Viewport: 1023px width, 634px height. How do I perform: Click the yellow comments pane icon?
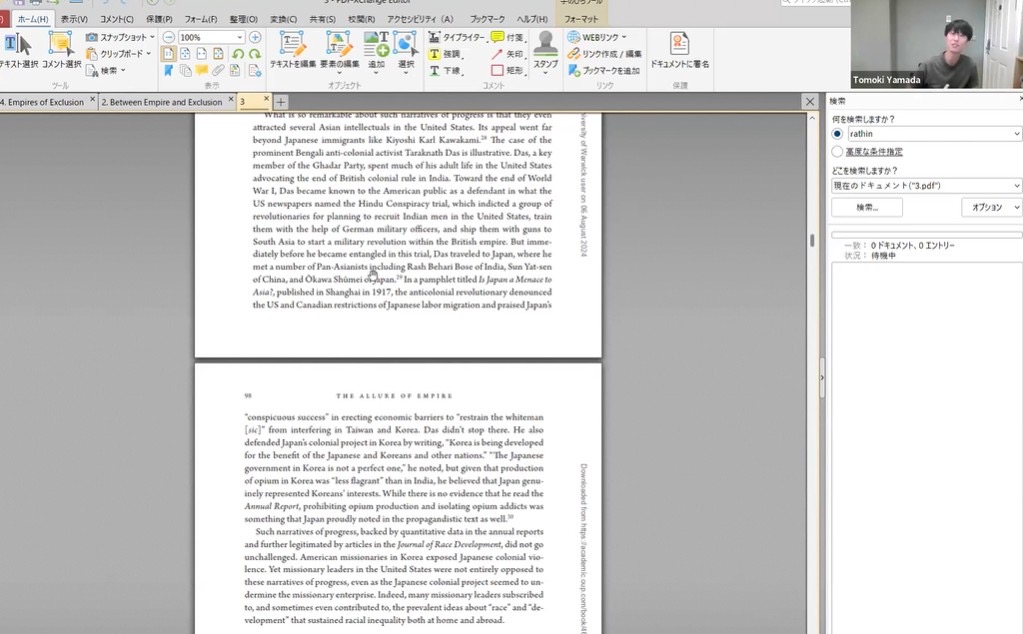[x=202, y=70]
